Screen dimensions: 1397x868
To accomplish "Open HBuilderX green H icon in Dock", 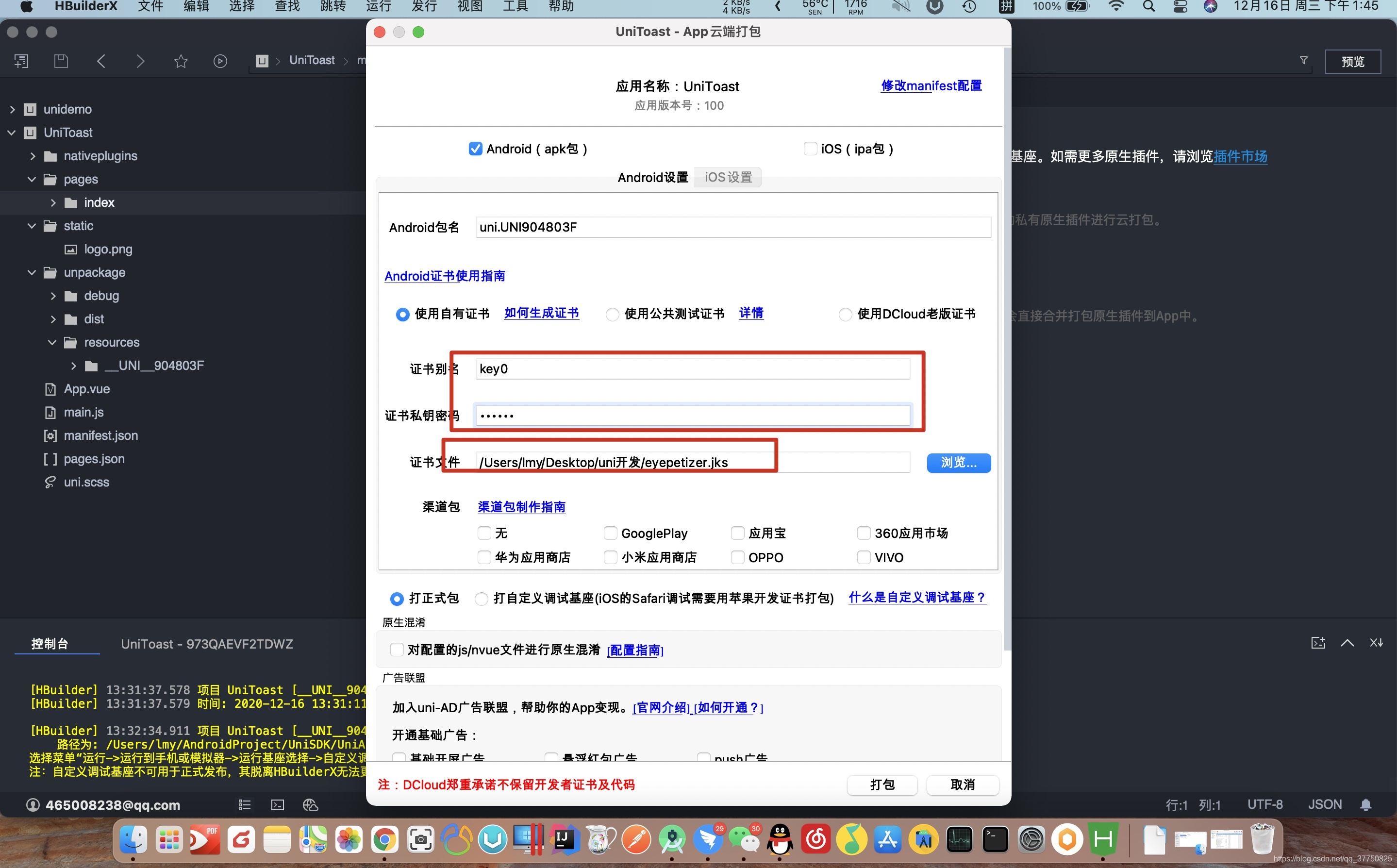I will 1103,840.
